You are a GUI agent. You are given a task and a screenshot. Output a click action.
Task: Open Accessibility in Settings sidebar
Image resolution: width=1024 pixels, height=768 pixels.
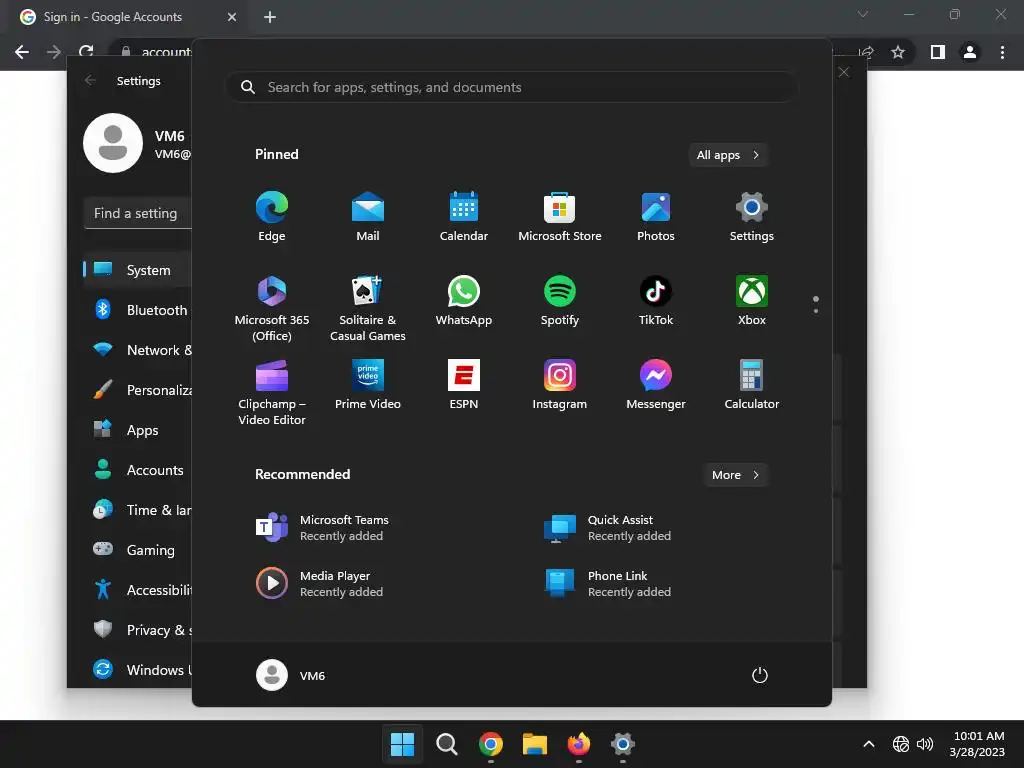point(137,590)
